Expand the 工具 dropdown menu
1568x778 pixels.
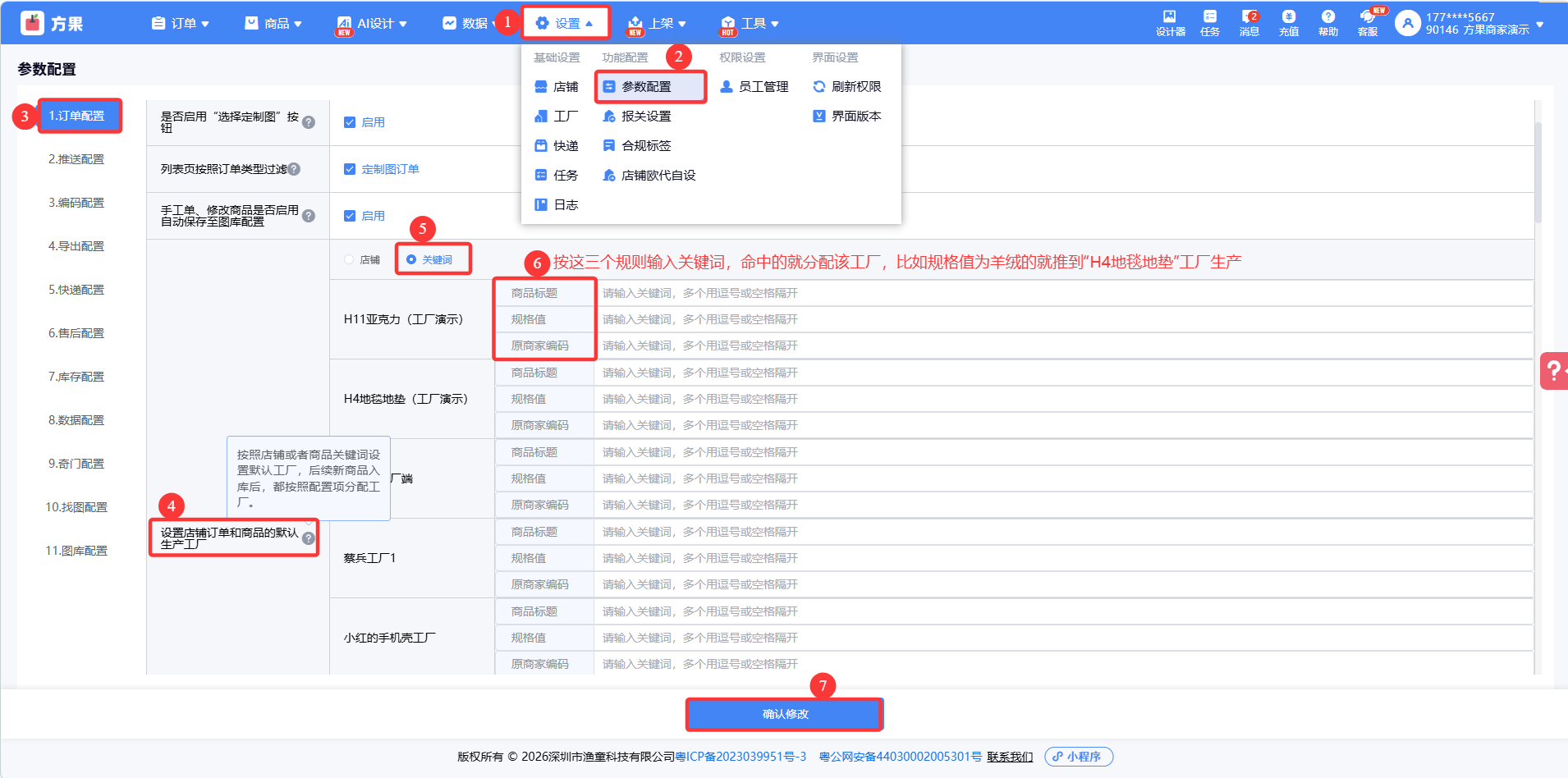point(750,24)
